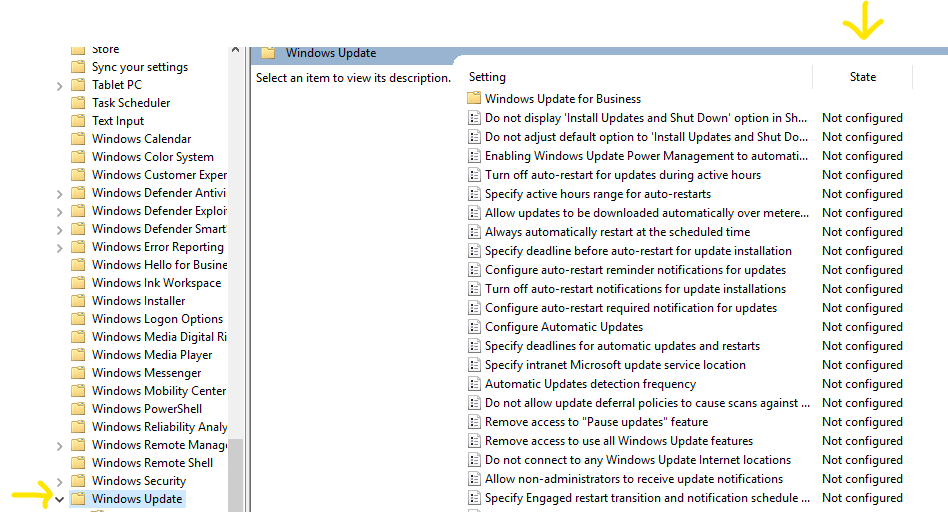Click policy icon for Automatic Updates detection frequency
This screenshot has width=948, height=512.
(x=475, y=384)
